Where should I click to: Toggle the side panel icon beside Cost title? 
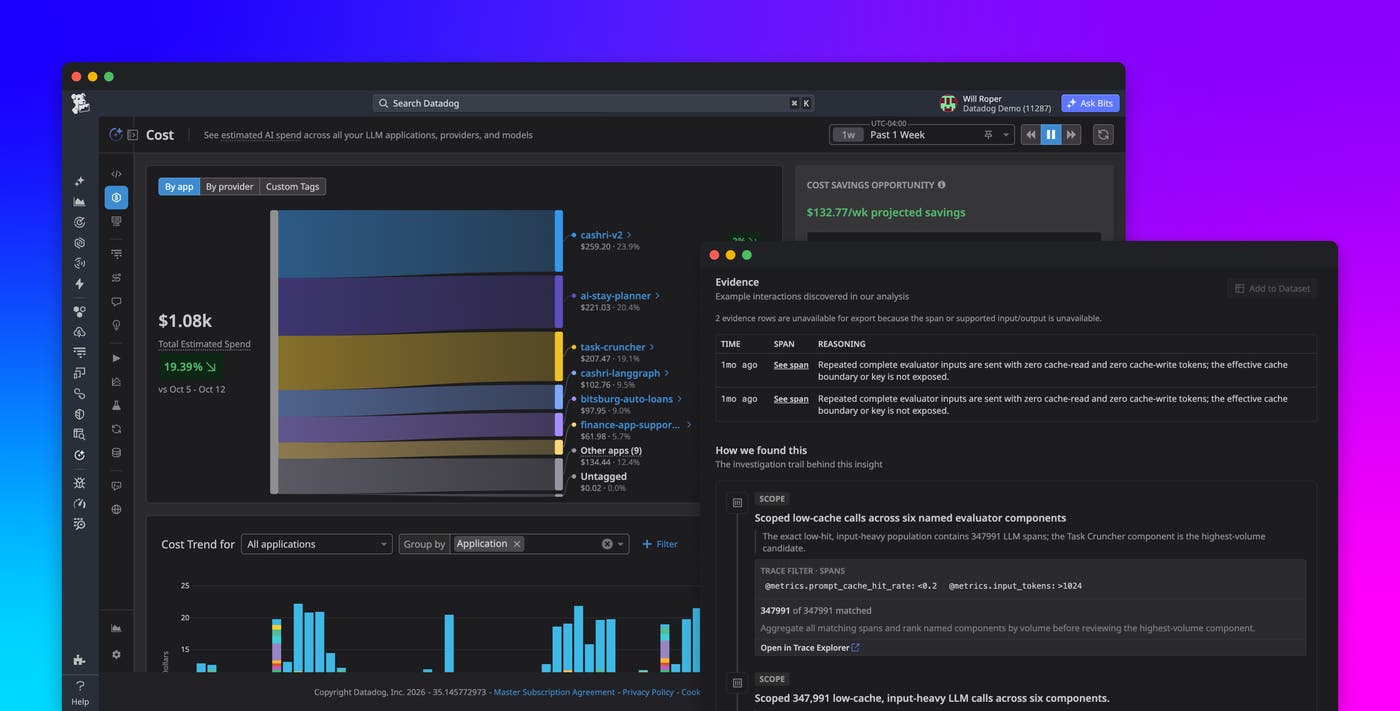(x=132, y=135)
